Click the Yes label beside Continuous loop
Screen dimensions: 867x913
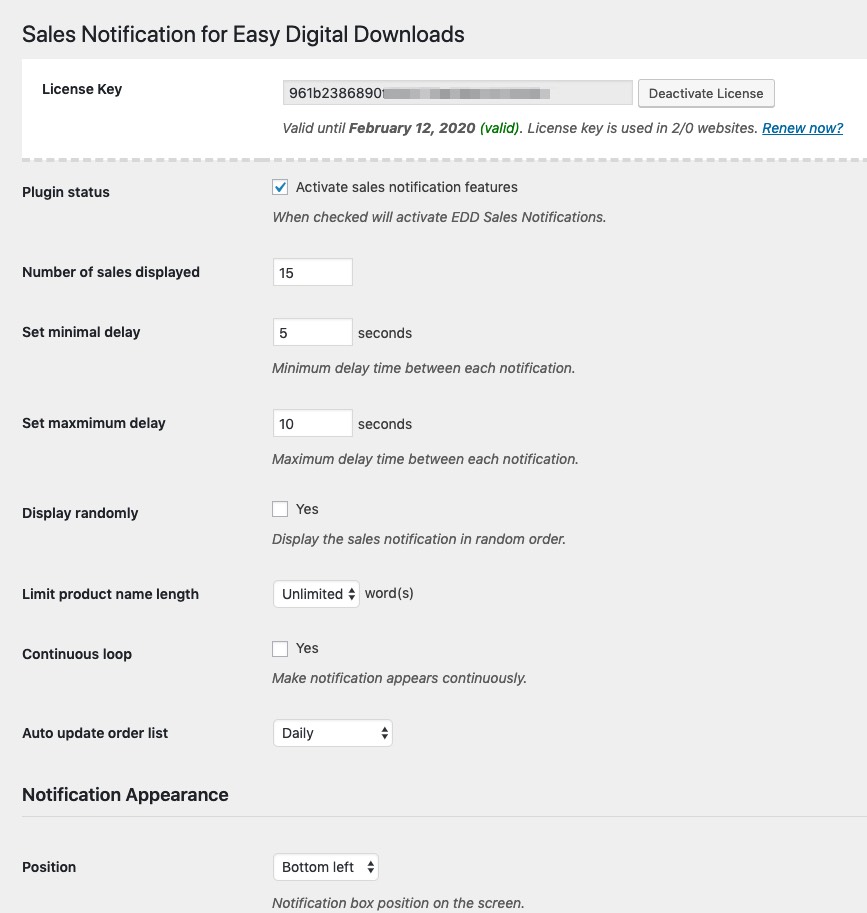(x=307, y=648)
